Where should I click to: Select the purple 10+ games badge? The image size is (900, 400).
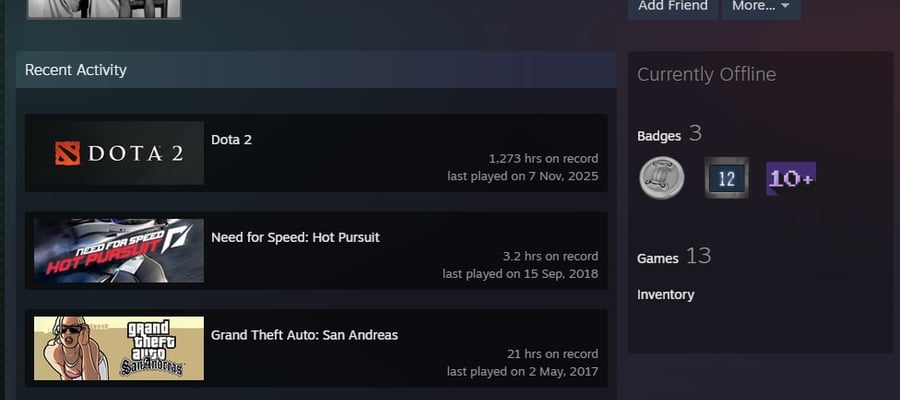(791, 178)
